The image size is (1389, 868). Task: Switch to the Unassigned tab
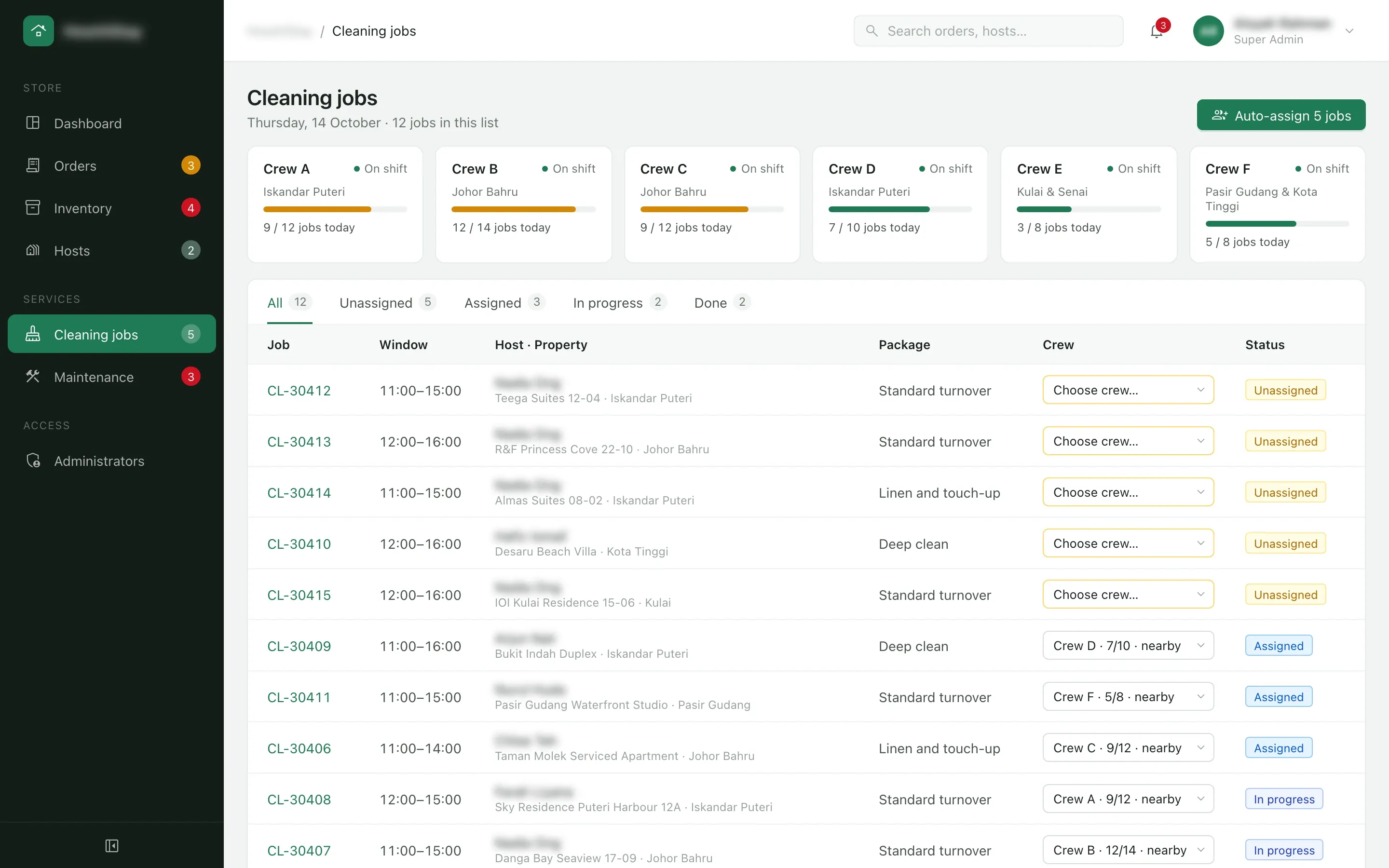[x=388, y=302]
